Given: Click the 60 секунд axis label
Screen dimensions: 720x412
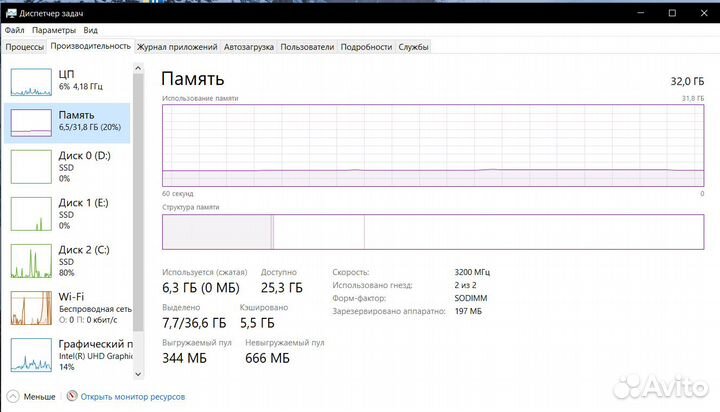Looking at the screenshot, I should (x=178, y=193).
